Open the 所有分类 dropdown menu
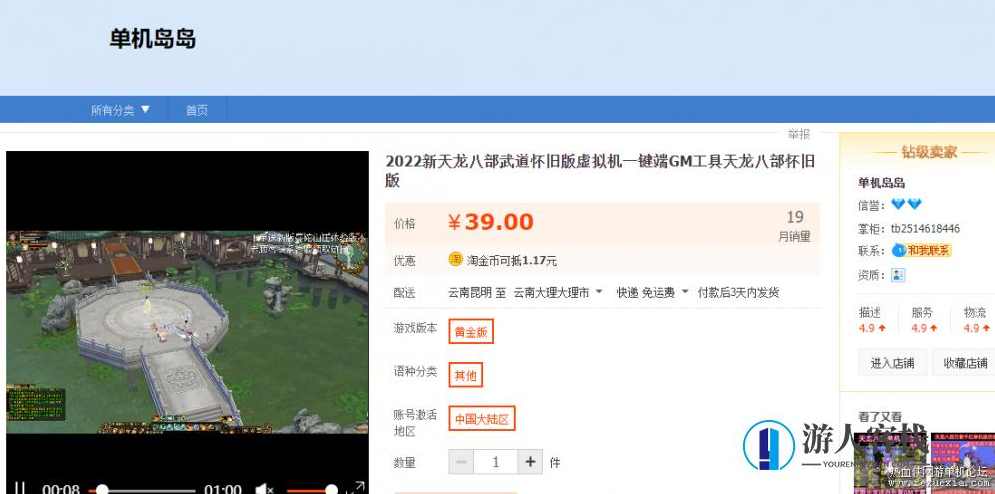Viewport: 995px width, 494px height. coord(121,110)
